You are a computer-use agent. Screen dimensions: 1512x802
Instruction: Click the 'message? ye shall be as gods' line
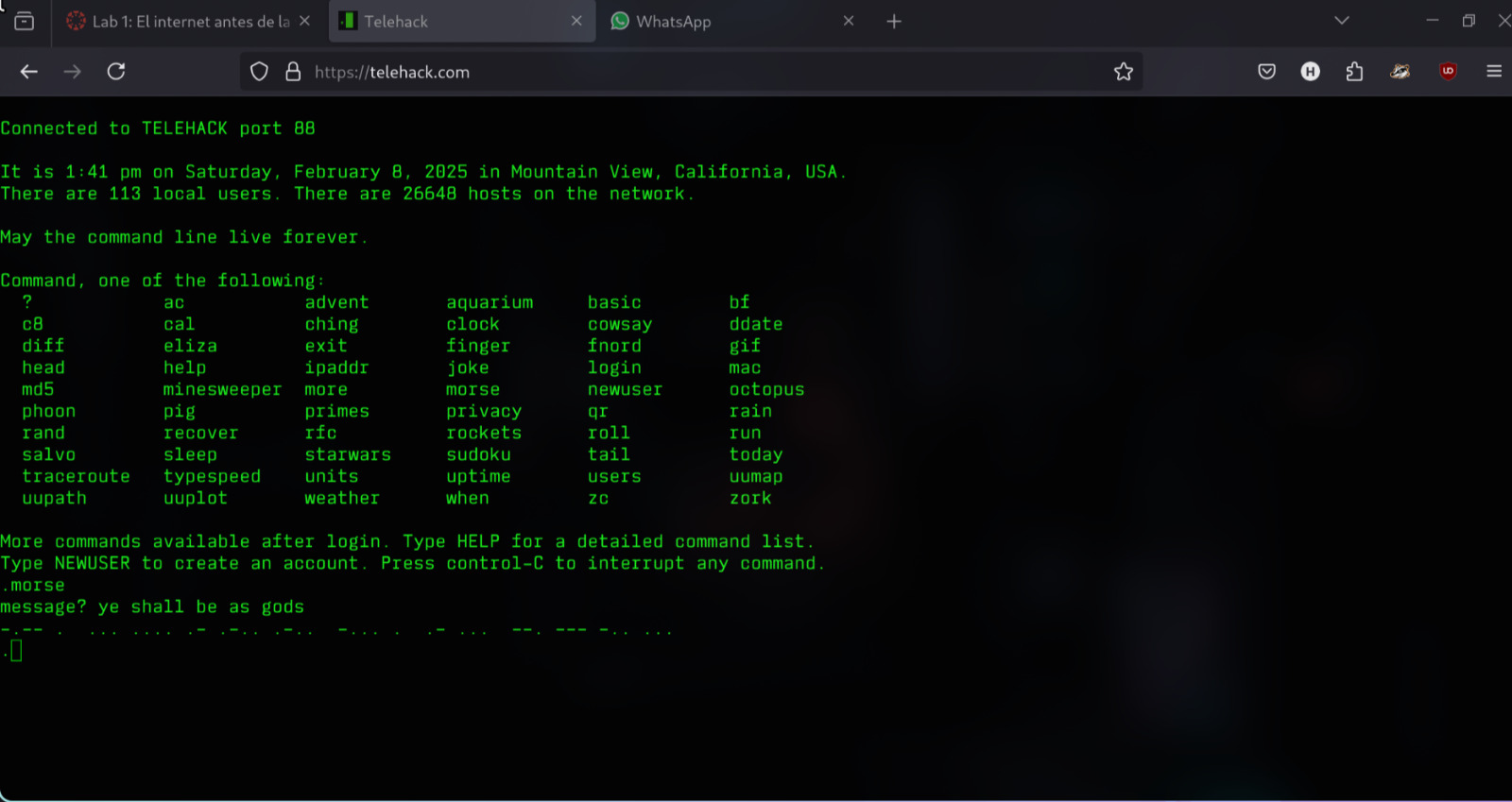click(x=152, y=606)
